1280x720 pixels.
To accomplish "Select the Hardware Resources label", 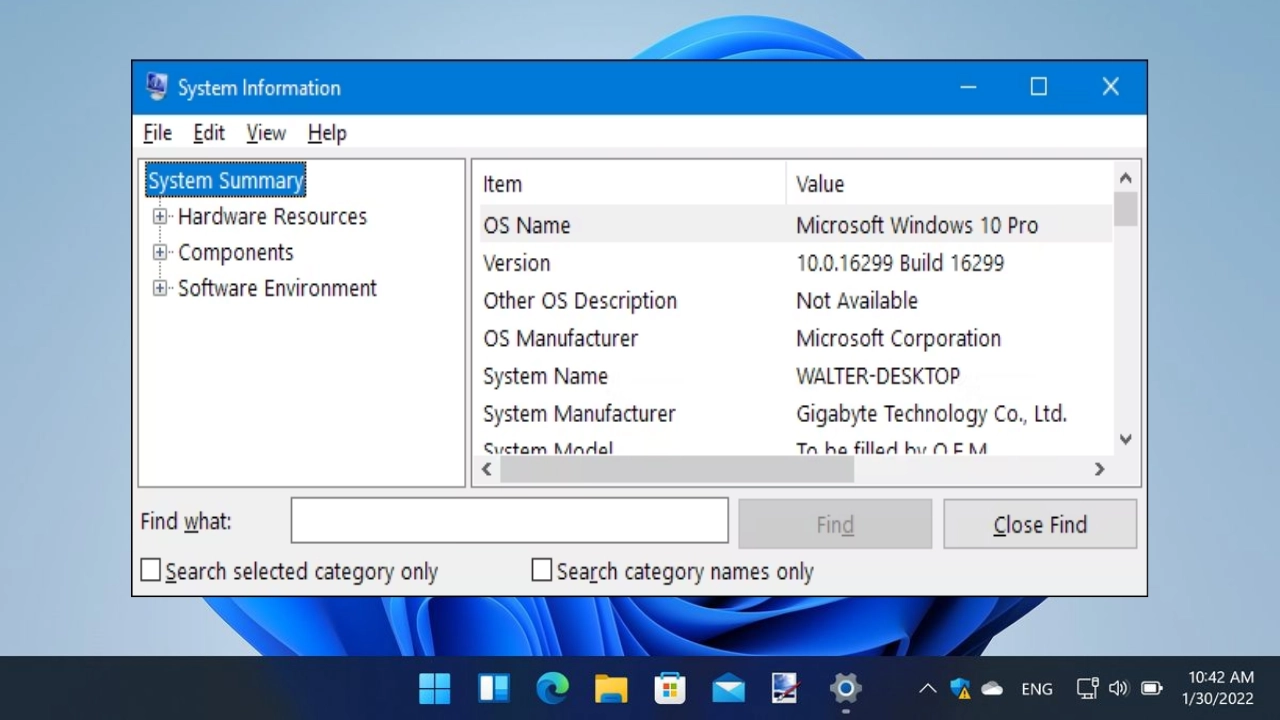I will pos(272,216).
